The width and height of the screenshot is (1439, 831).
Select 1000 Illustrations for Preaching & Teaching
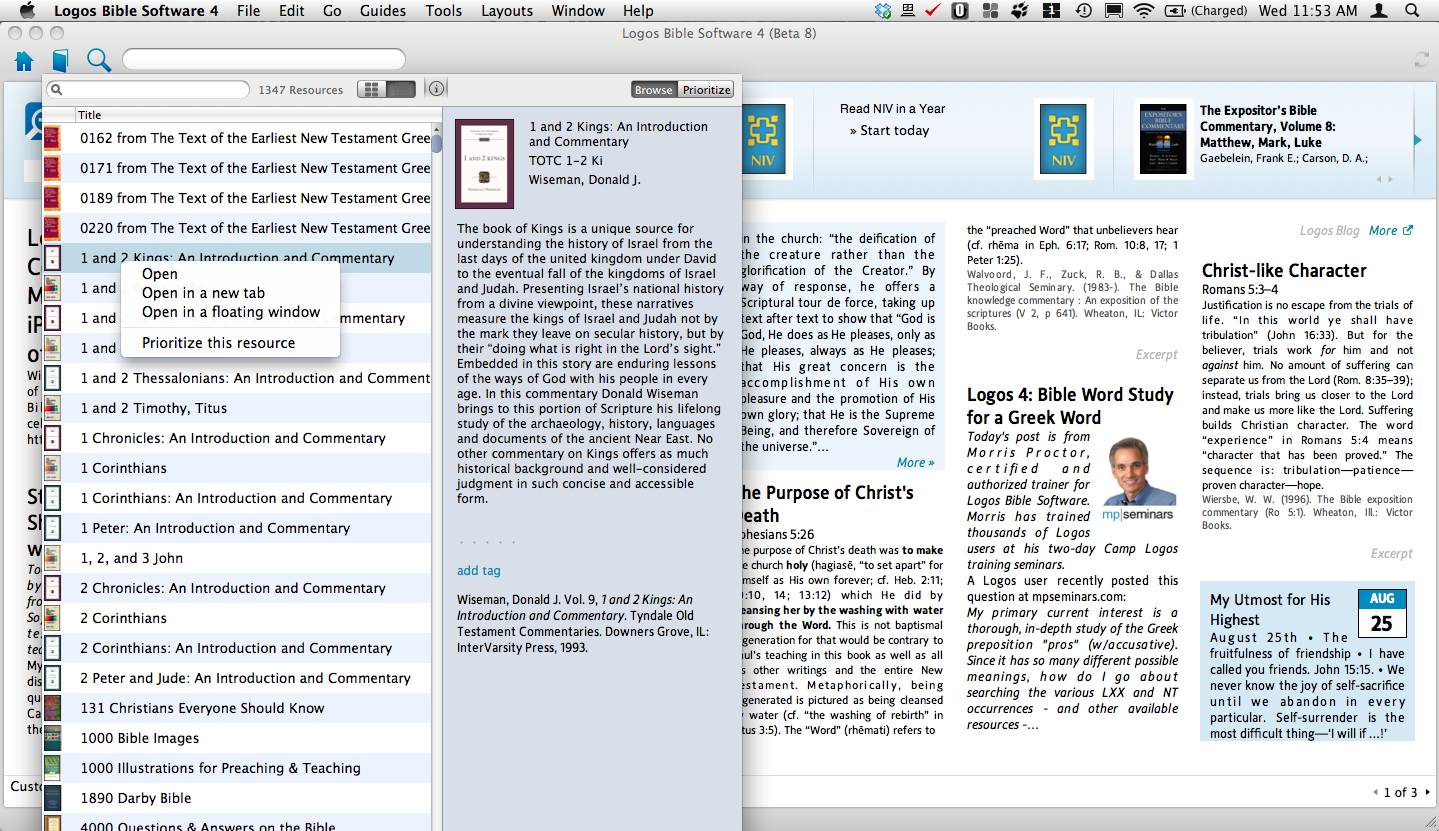point(237,768)
